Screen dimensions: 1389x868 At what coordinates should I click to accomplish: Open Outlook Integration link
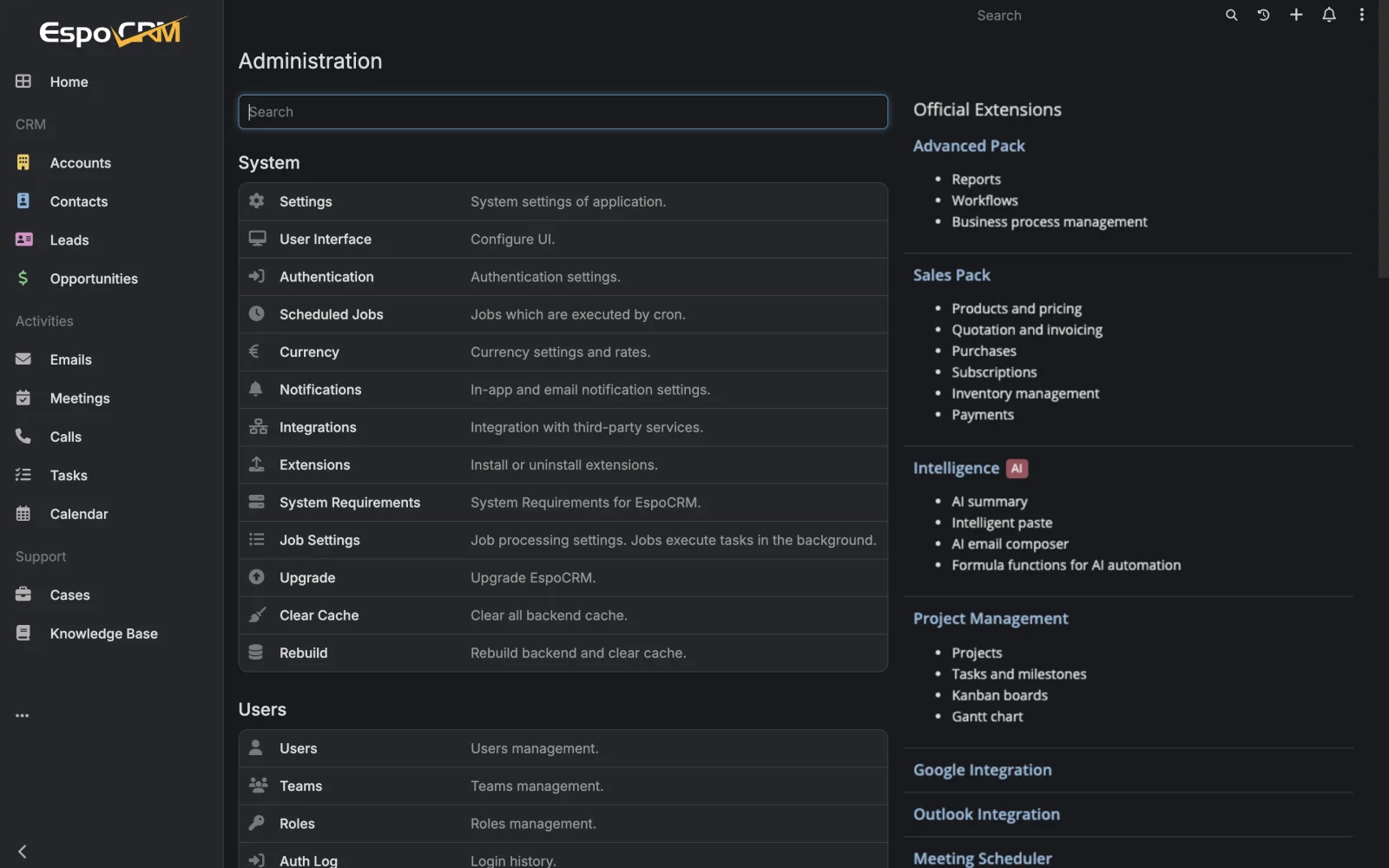point(986,814)
